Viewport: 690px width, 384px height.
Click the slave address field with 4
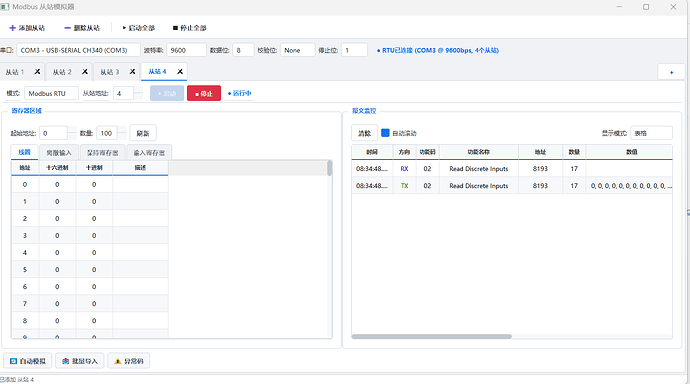pyautogui.click(x=124, y=93)
